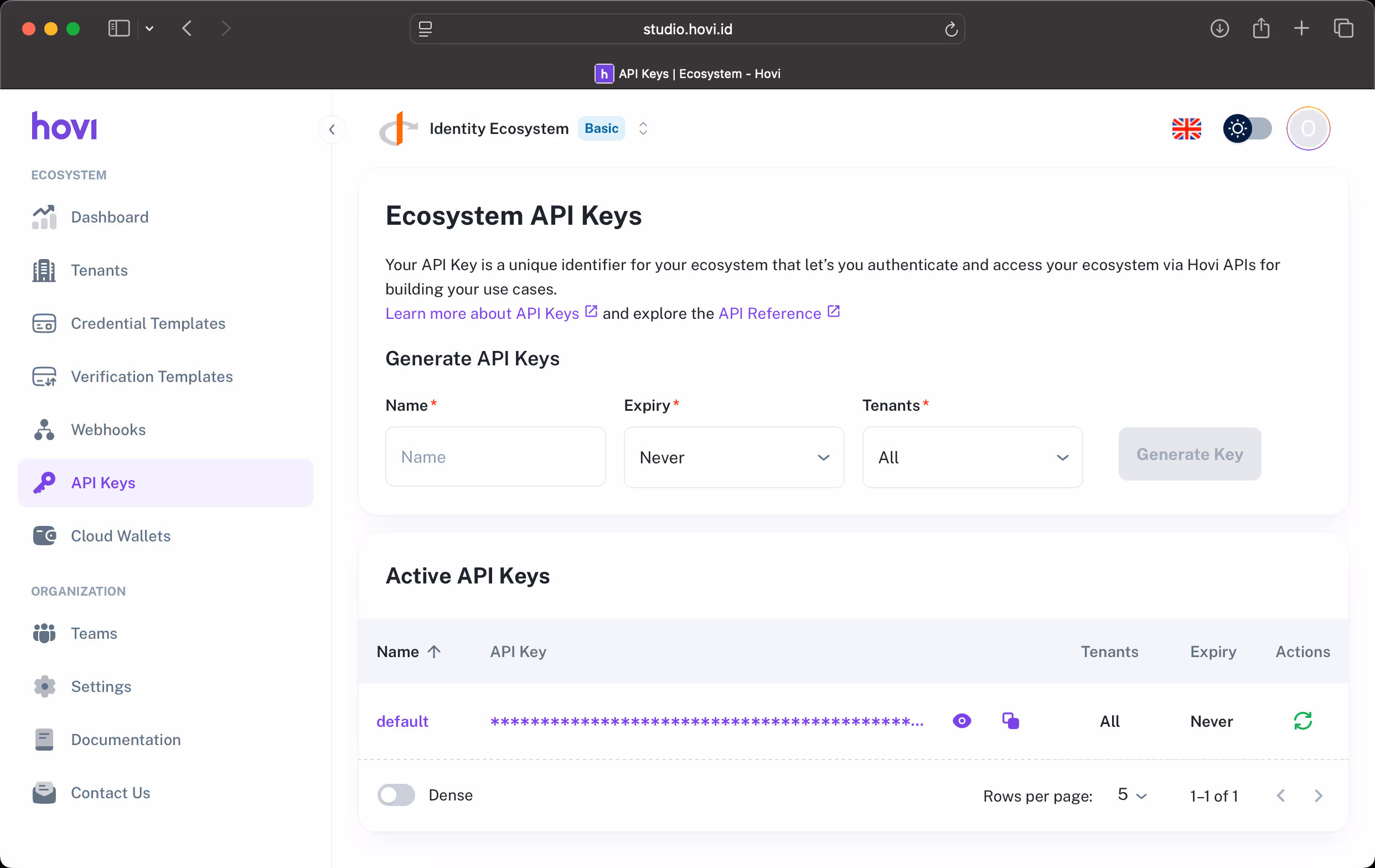Enable the Dense table toggle
This screenshot has width=1375, height=868.
coord(396,795)
